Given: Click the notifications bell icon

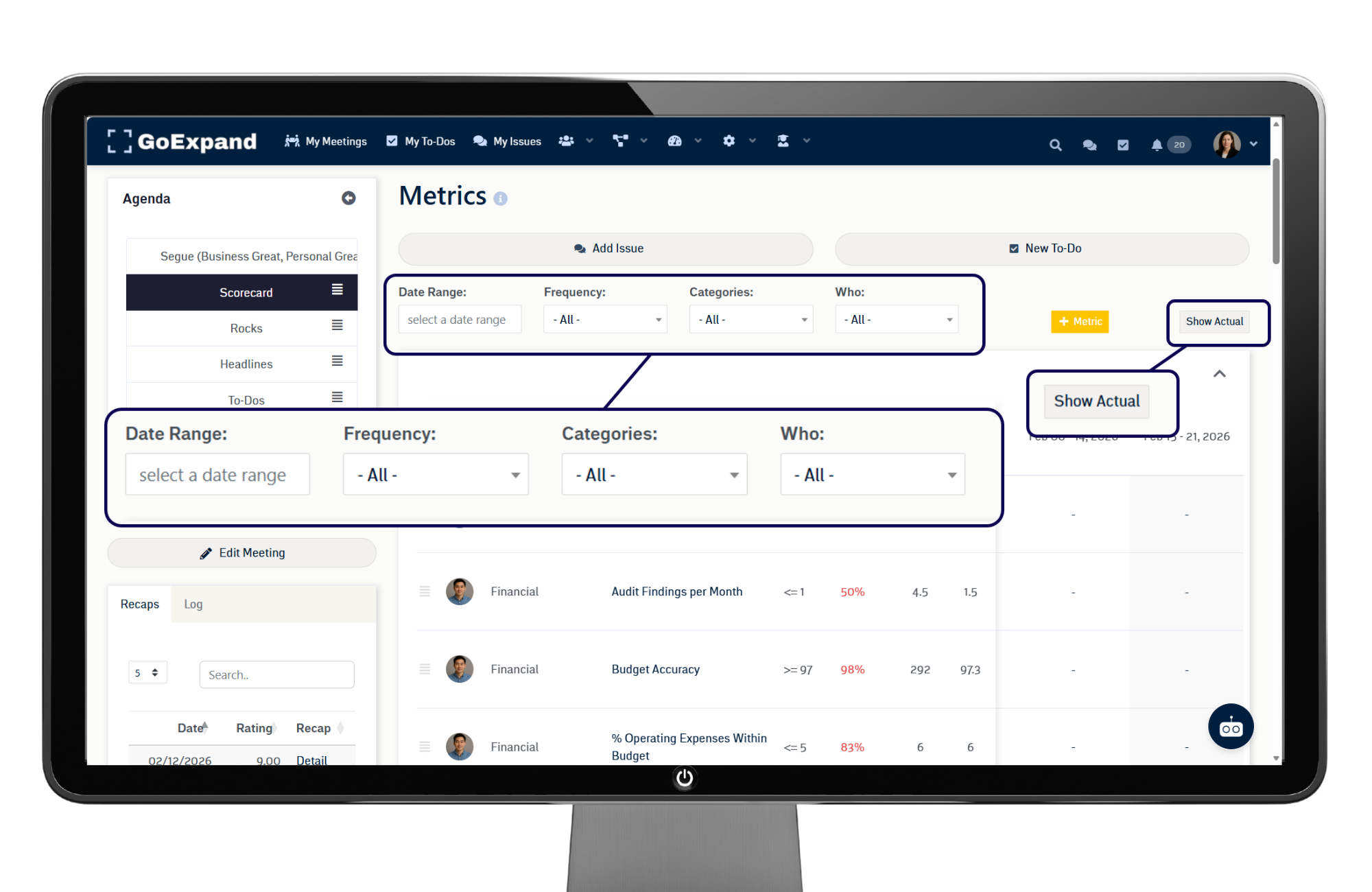Looking at the screenshot, I should pyautogui.click(x=1157, y=145).
